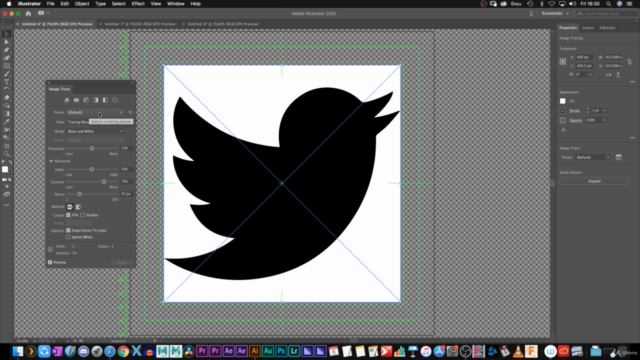This screenshot has width=640, height=360.
Task: Click the fx effects icon in Appearance
Action: pos(564,130)
